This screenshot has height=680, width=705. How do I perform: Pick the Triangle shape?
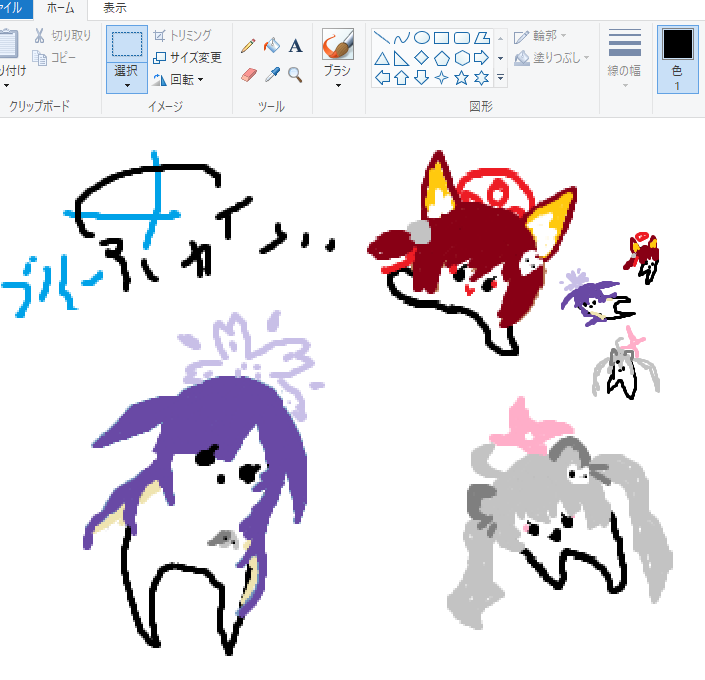coord(382,58)
